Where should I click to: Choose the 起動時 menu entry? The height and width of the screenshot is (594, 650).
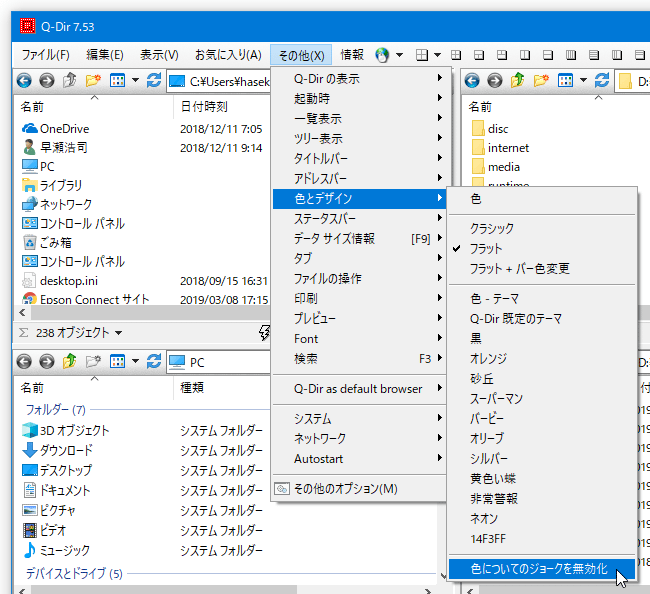click(x=359, y=99)
